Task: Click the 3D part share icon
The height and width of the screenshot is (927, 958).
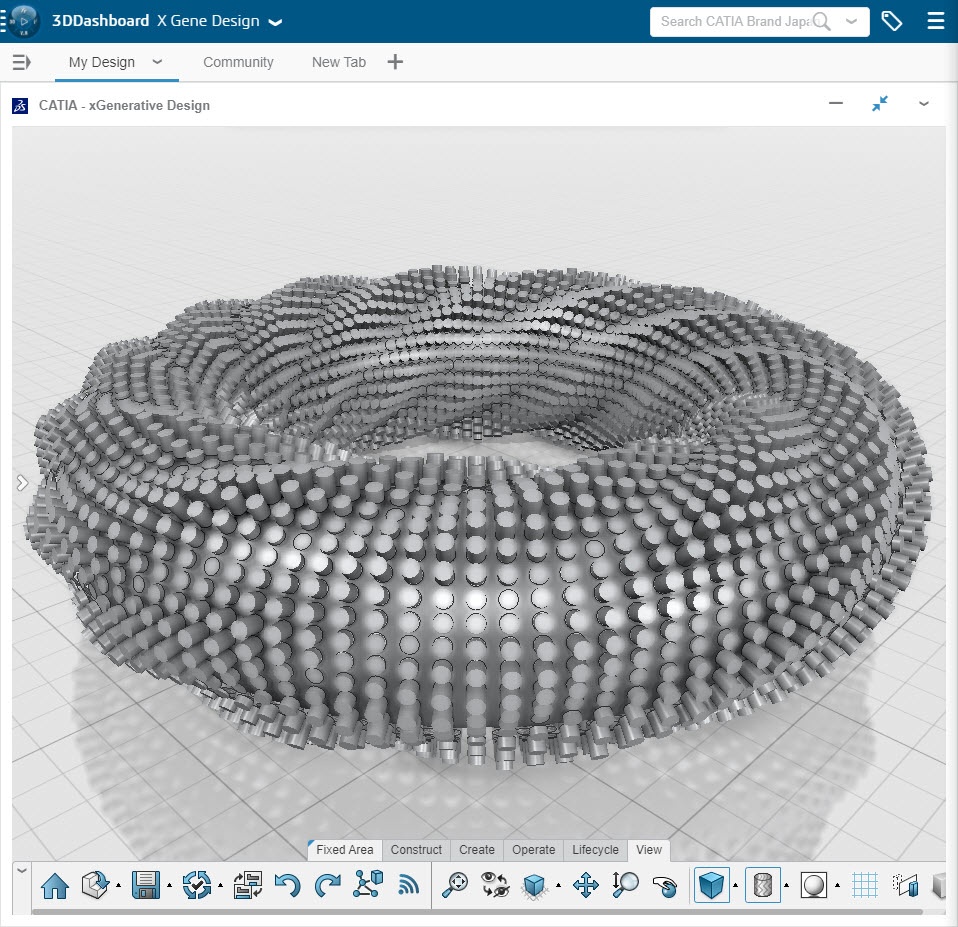Action: (x=95, y=885)
